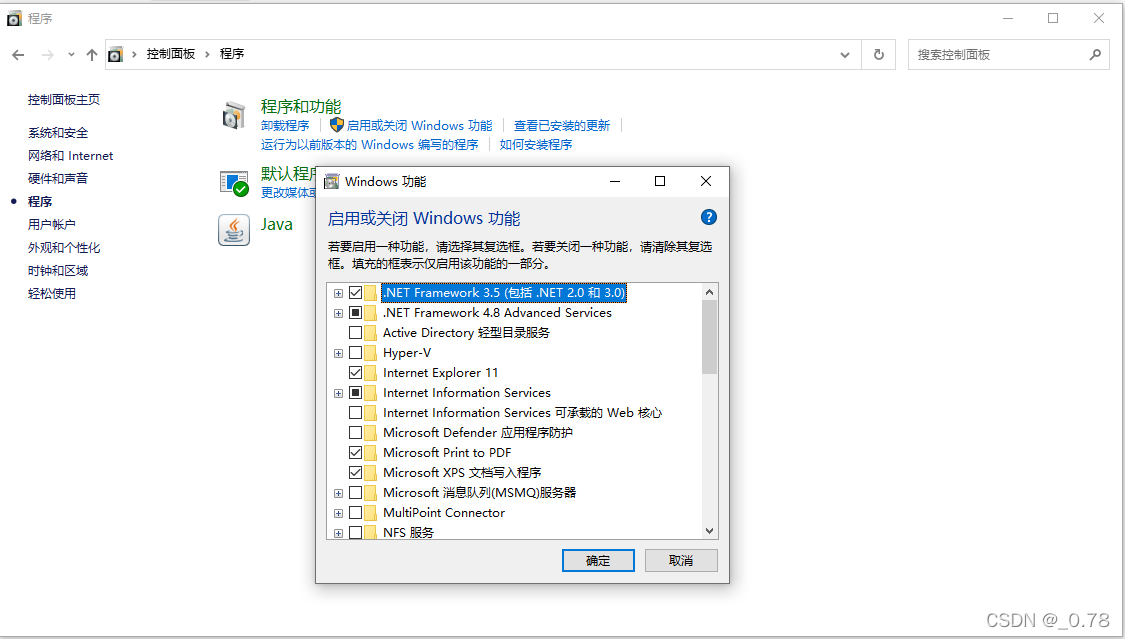Expand .NET Framework 4.8 Advanced Services node

tap(338, 313)
